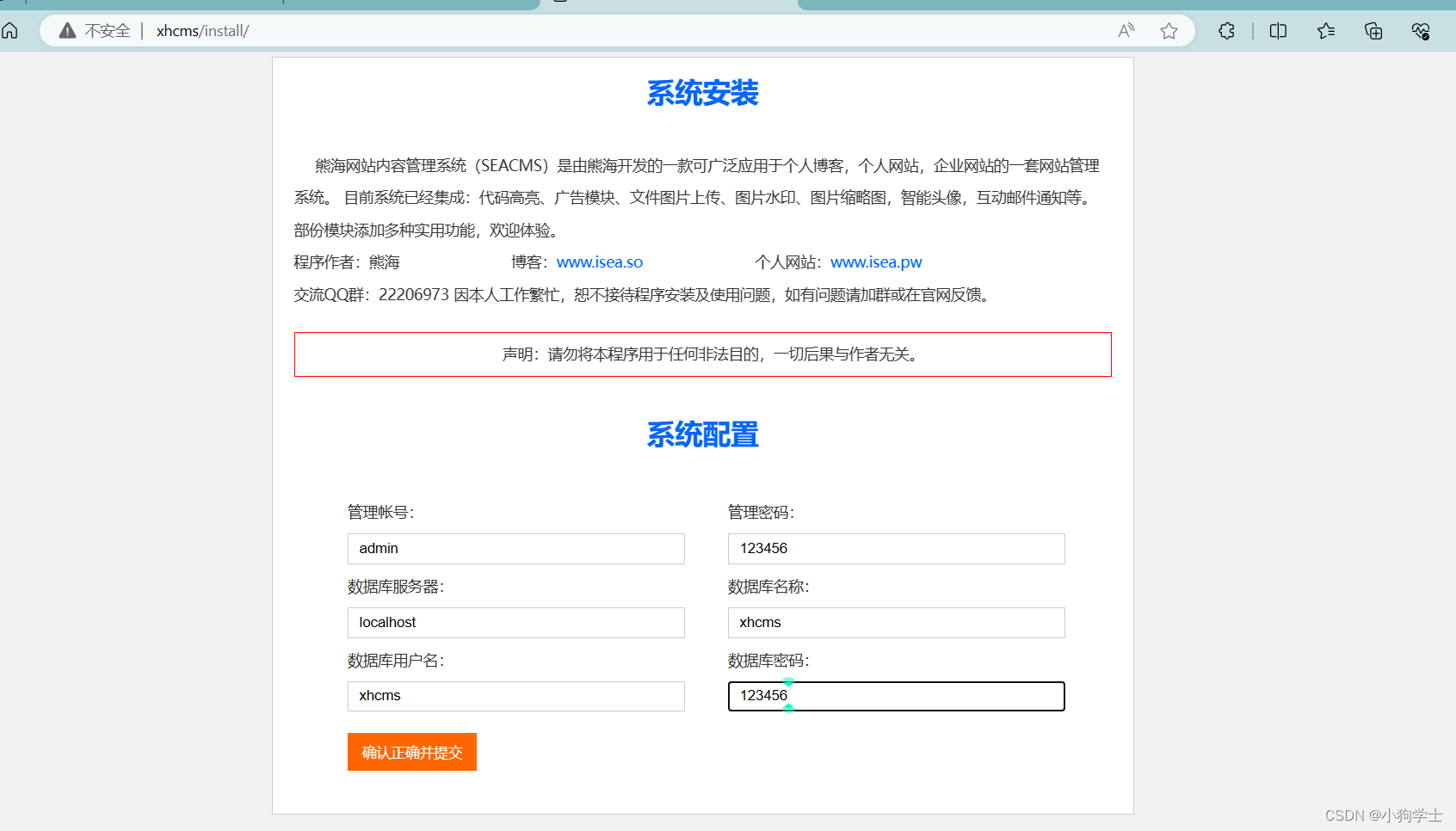1456x831 pixels.
Task: Open the www.isea.so blog link
Action: coord(600,262)
